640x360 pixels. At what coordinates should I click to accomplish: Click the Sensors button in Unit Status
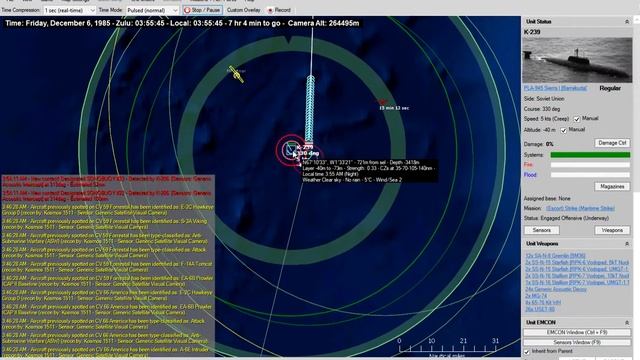(542, 231)
